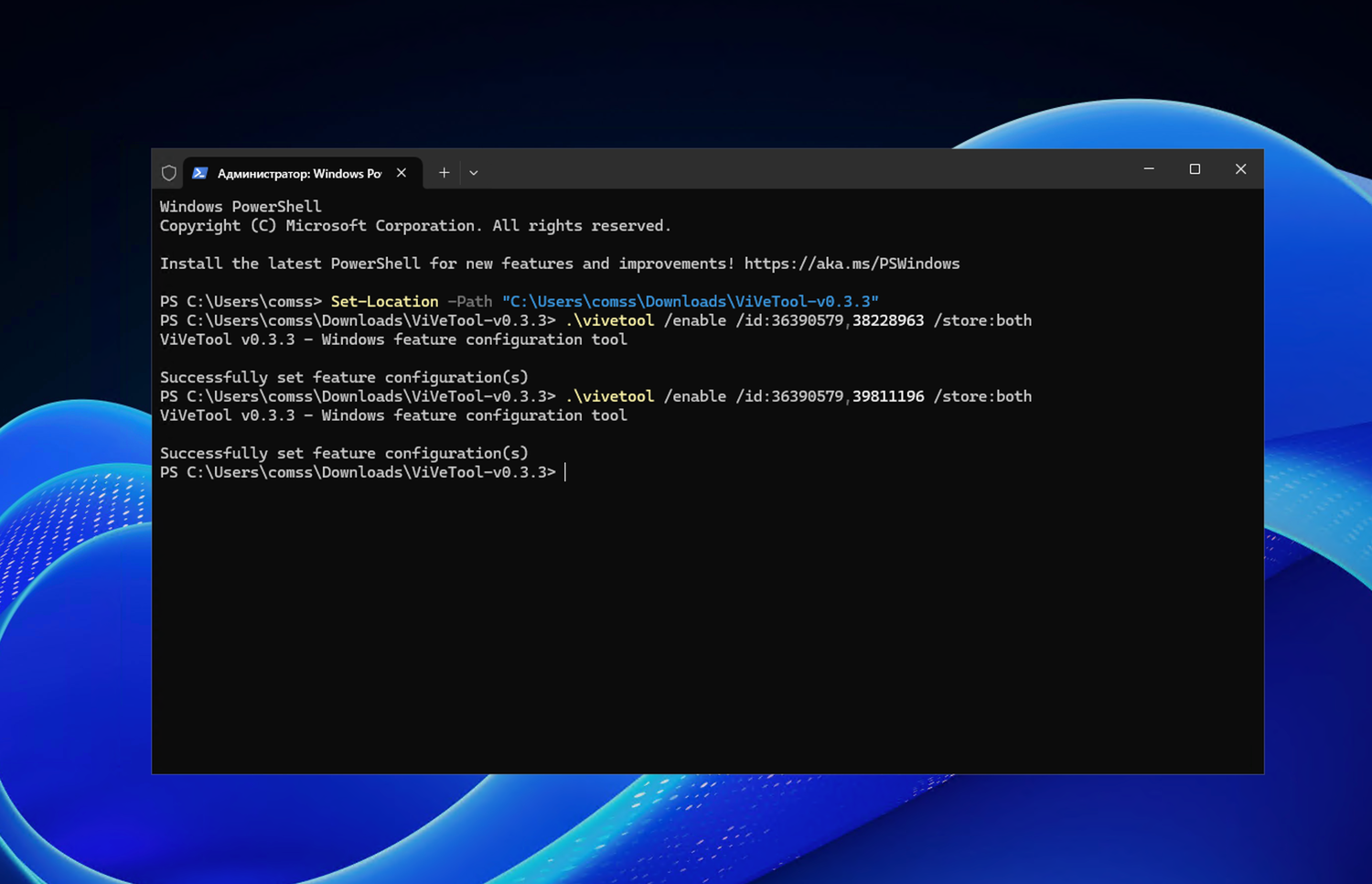Click the "Windows PowerShell" header line in the terminal output
This screenshot has width=1372, height=884.
pos(241,207)
